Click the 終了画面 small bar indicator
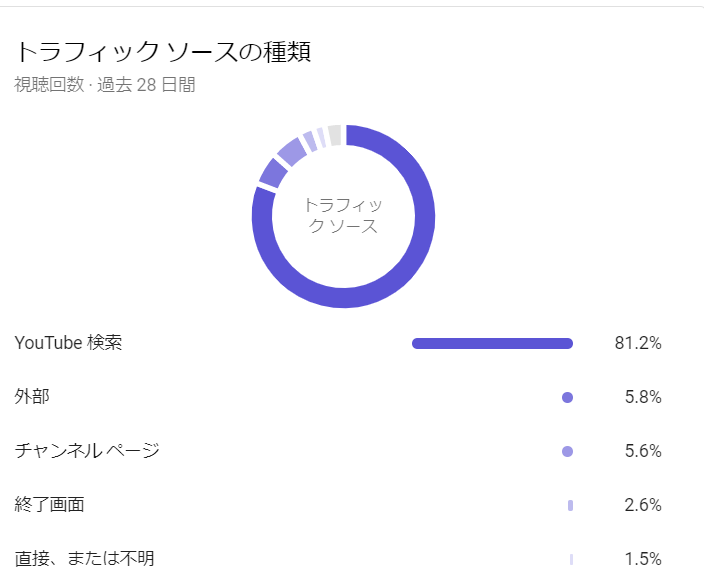This screenshot has width=704, height=579. click(570, 505)
